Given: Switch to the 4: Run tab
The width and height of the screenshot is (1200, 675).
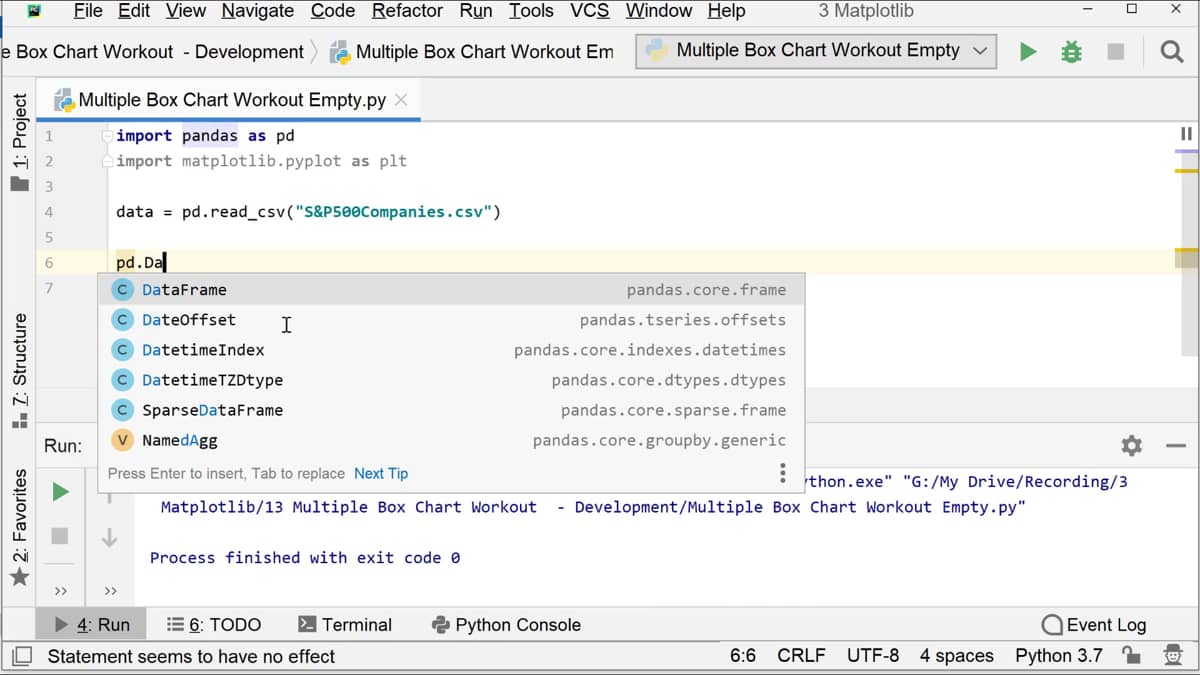Looking at the screenshot, I should click(x=92, y=625).
